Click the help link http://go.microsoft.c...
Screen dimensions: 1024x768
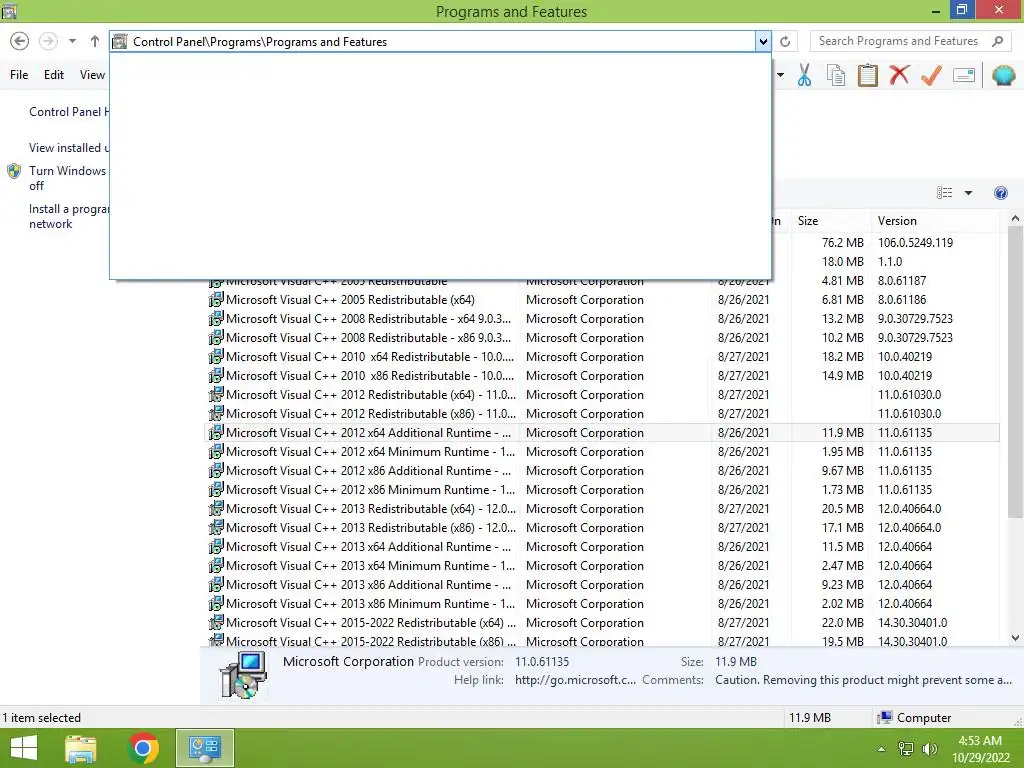click(x=575, y=680)
